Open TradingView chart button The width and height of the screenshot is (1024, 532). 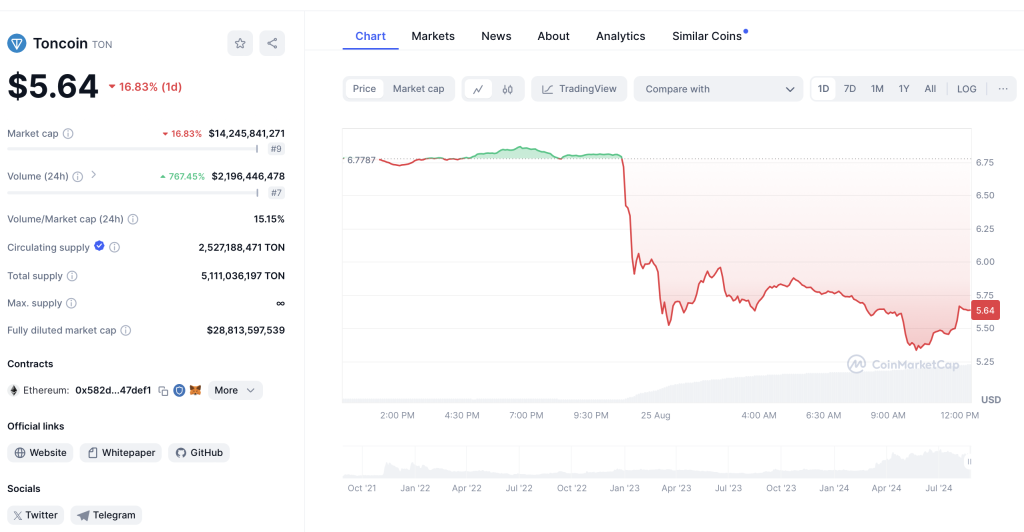[579, 89]
